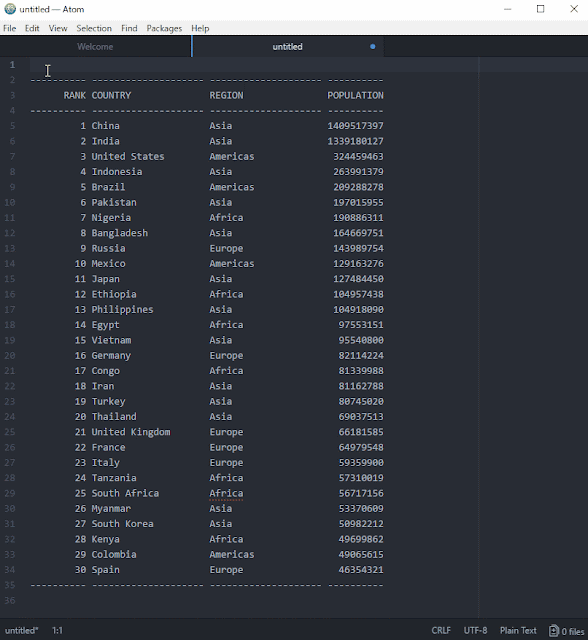588x640 pixels.
Task: Click on Japan text
Action: point(105,279)
